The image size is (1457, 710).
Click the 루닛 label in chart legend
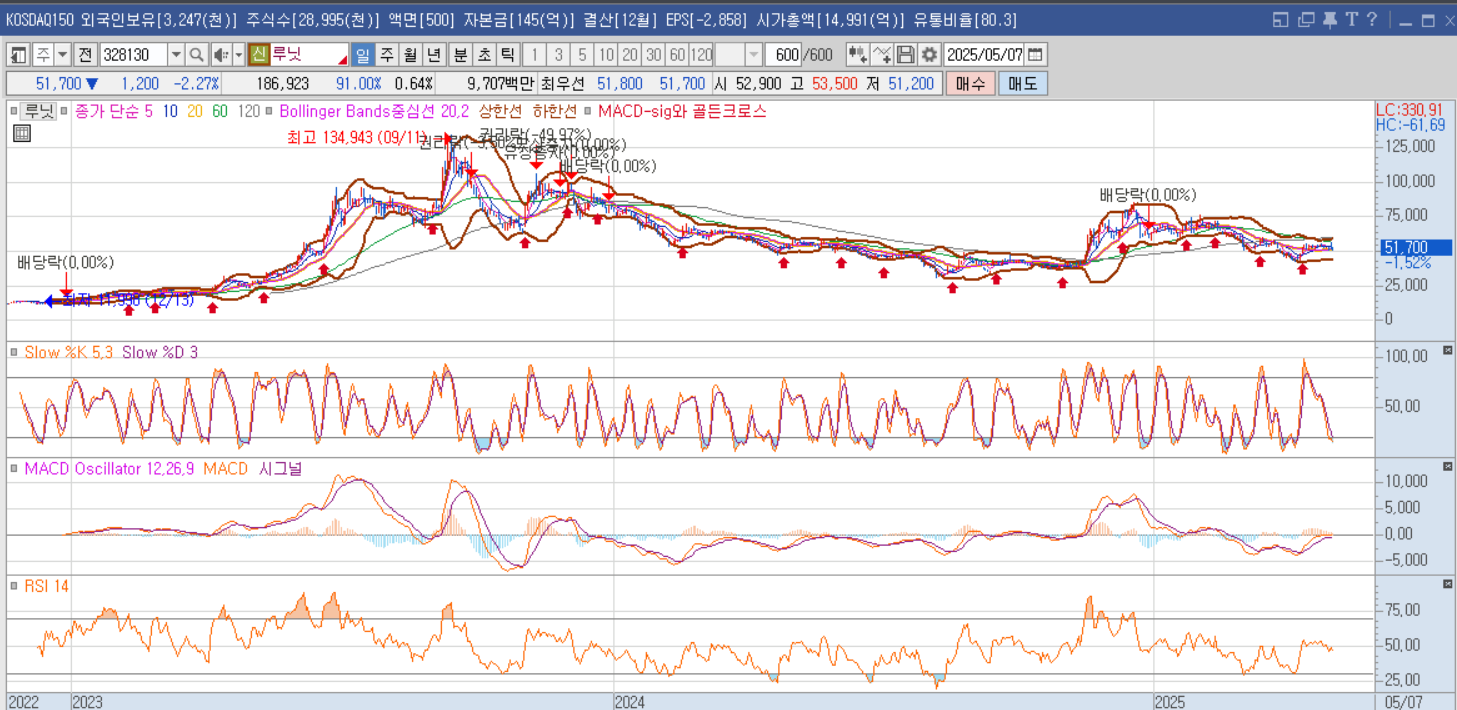coord(39,111)
